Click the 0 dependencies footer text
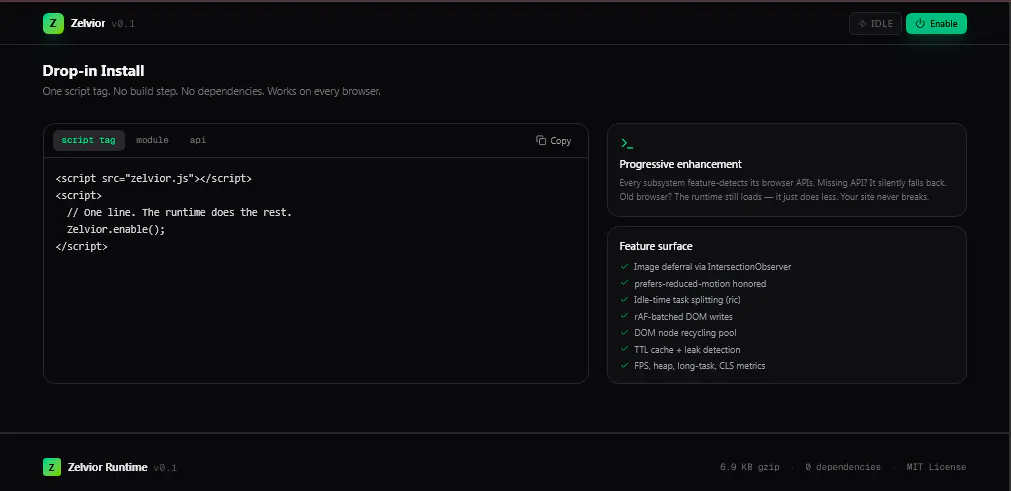 coord(843,467)
